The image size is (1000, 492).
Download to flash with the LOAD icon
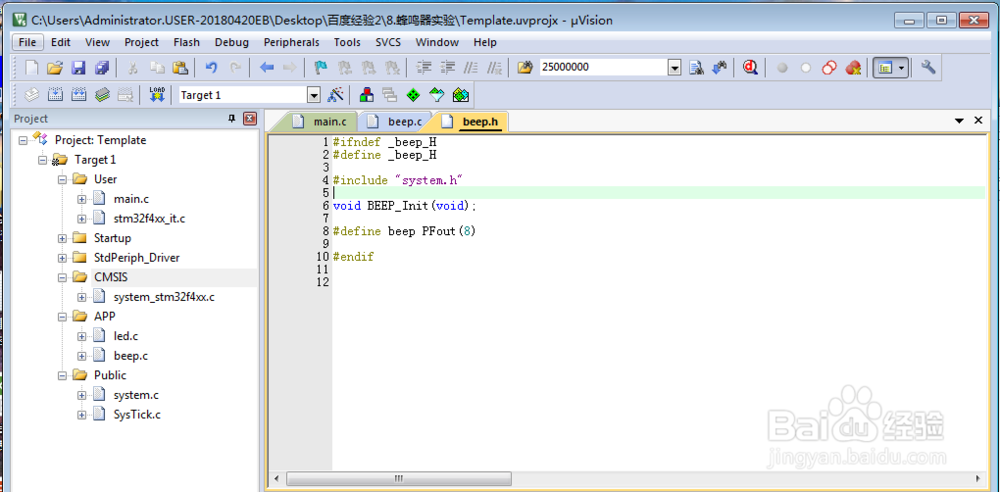(x=157, y=95)
